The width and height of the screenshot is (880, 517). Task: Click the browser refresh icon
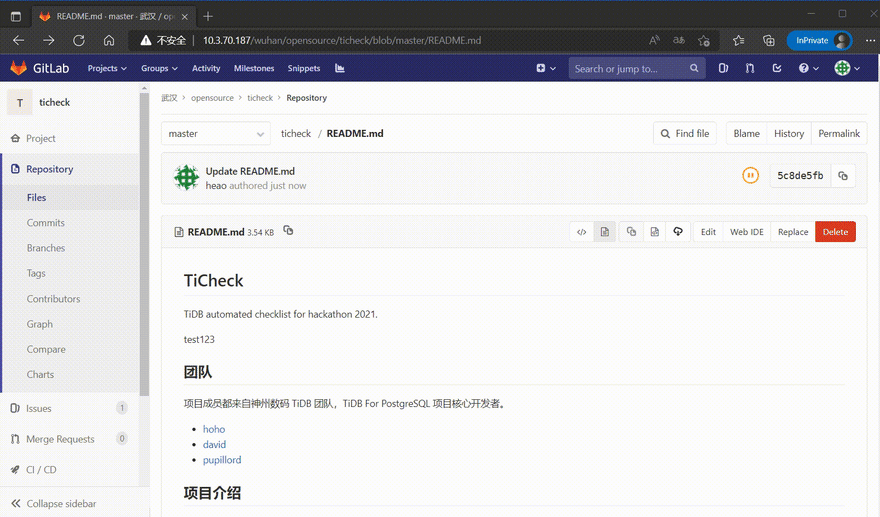click(79, 40)
